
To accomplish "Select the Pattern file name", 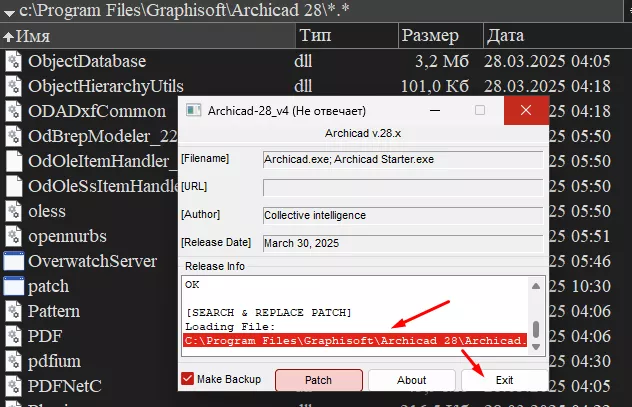I will (x=54, y=311).
